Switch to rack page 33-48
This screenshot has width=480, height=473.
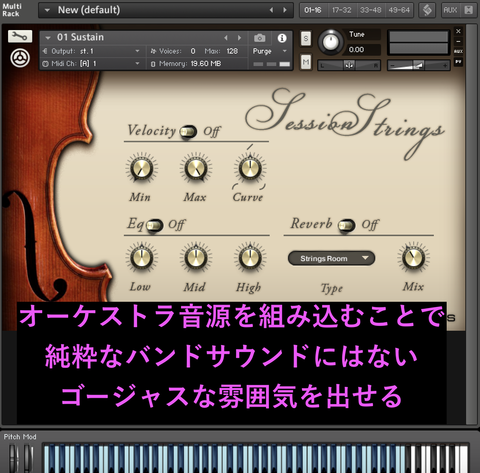point(371,10)
